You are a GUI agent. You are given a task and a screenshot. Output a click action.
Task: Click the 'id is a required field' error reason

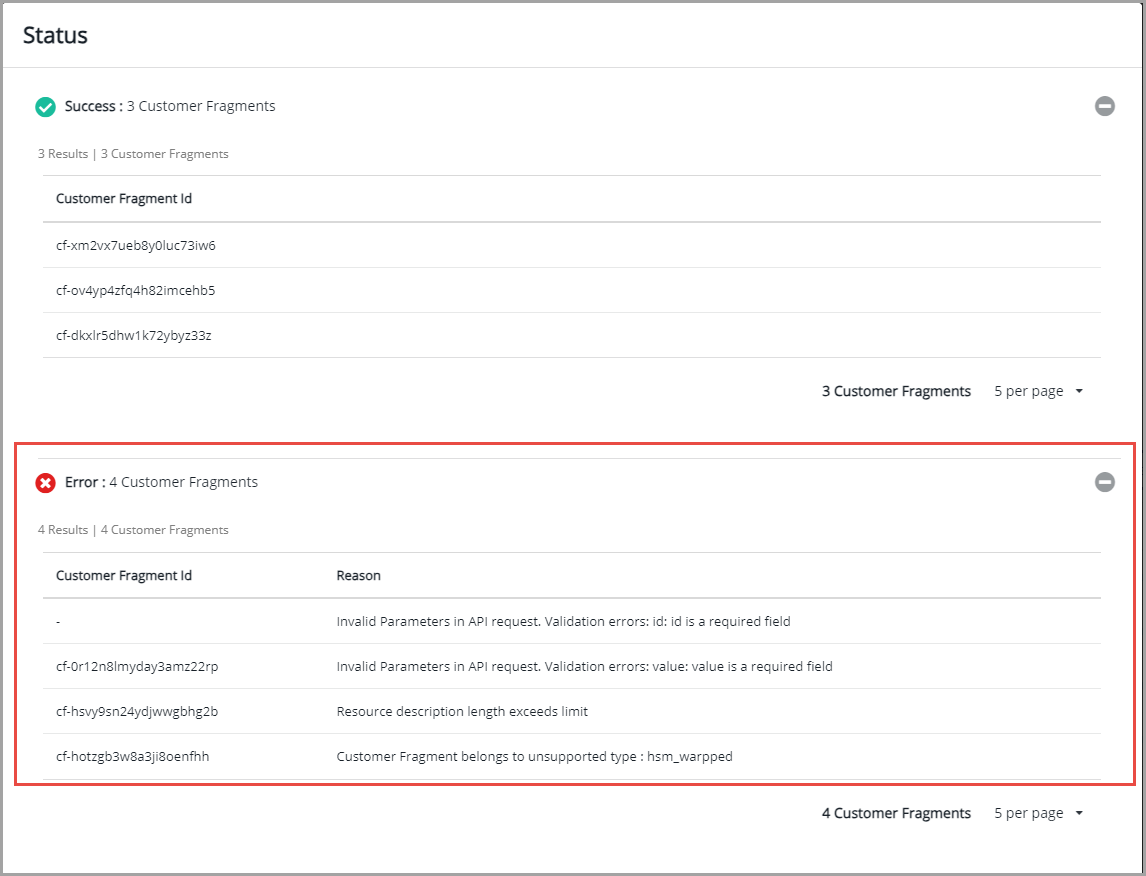point(563,621)
